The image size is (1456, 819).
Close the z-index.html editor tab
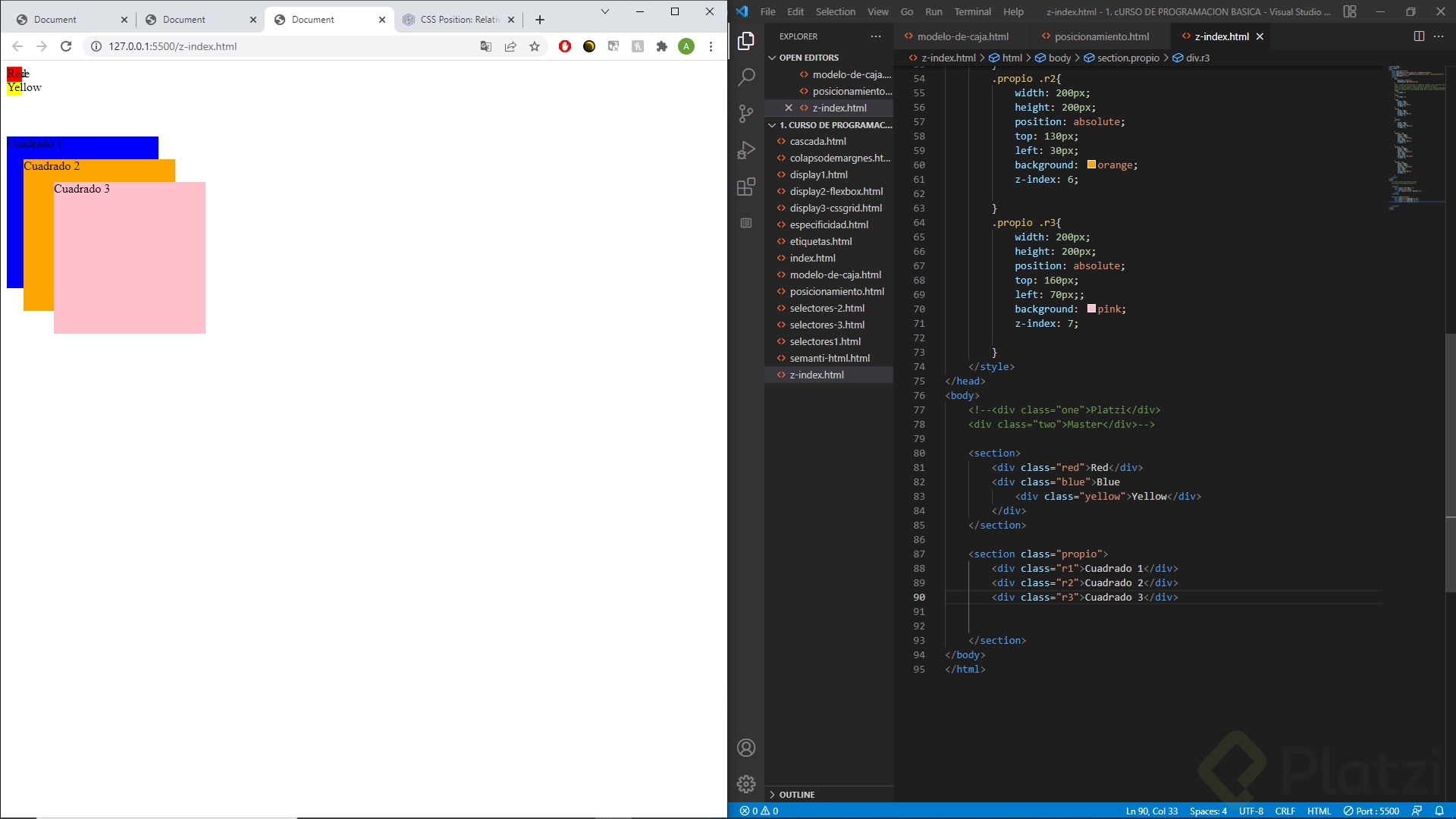(1260, 36)
